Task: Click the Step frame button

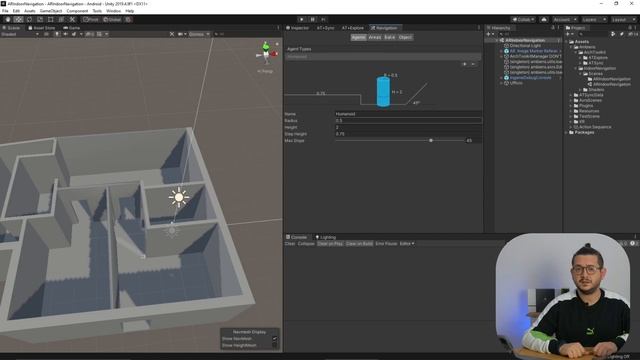Action: (x=323, y=19)
